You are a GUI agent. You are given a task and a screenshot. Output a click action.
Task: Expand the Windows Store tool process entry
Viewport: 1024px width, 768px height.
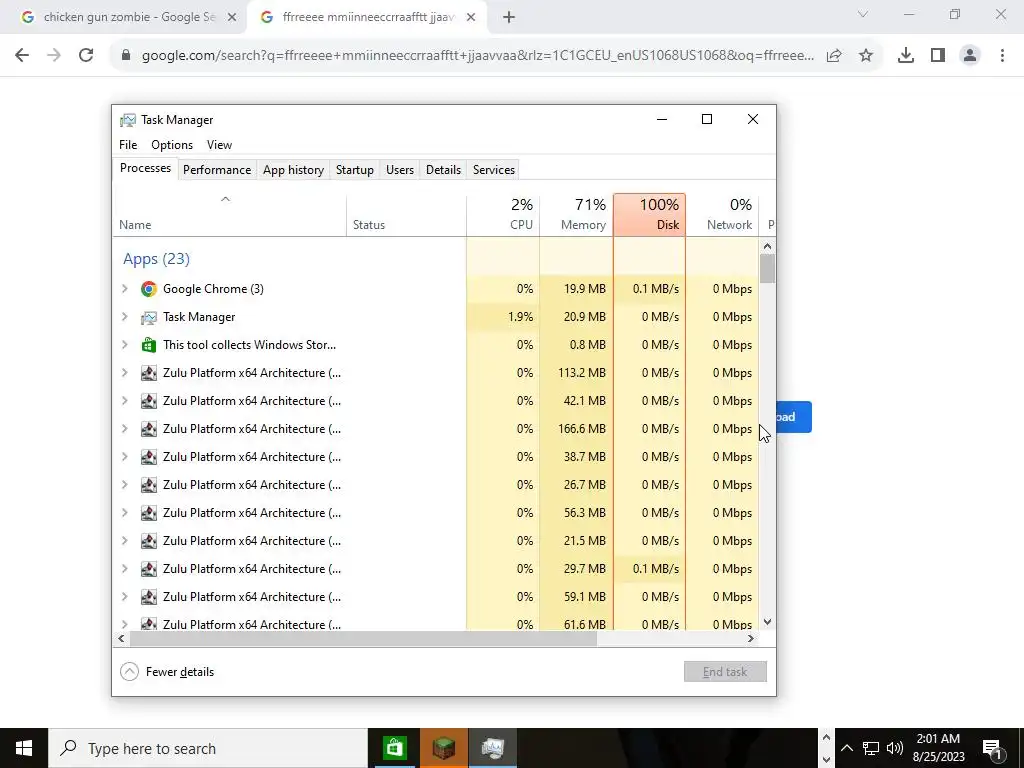(x=125, y=345)
